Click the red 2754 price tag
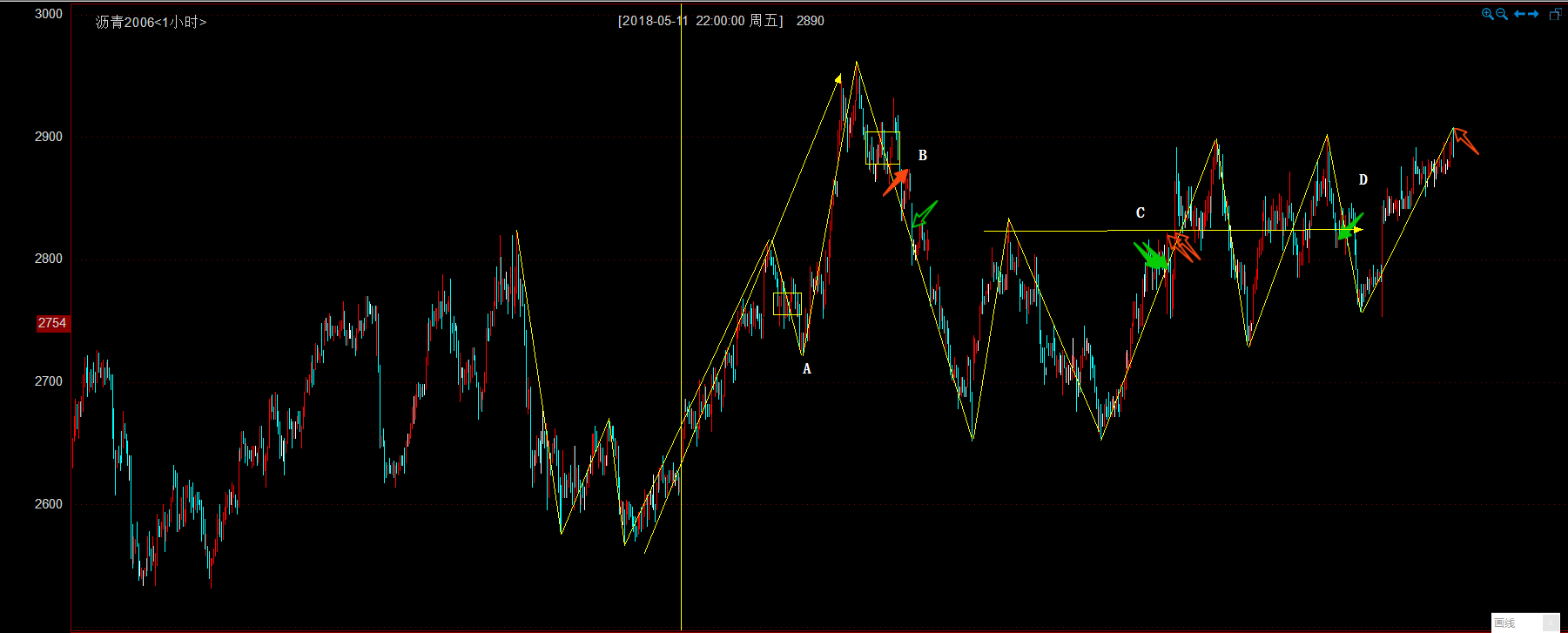 [51, 323]
